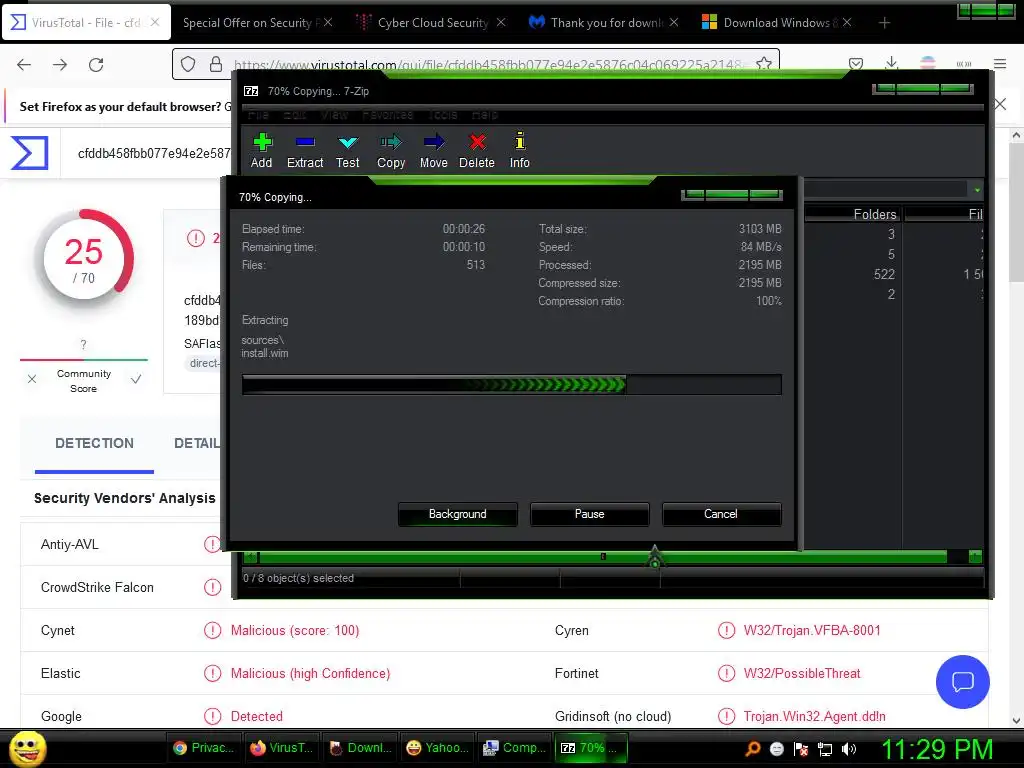
Task: Open the tracking protection shield icon
Action: tap(188, 64)
